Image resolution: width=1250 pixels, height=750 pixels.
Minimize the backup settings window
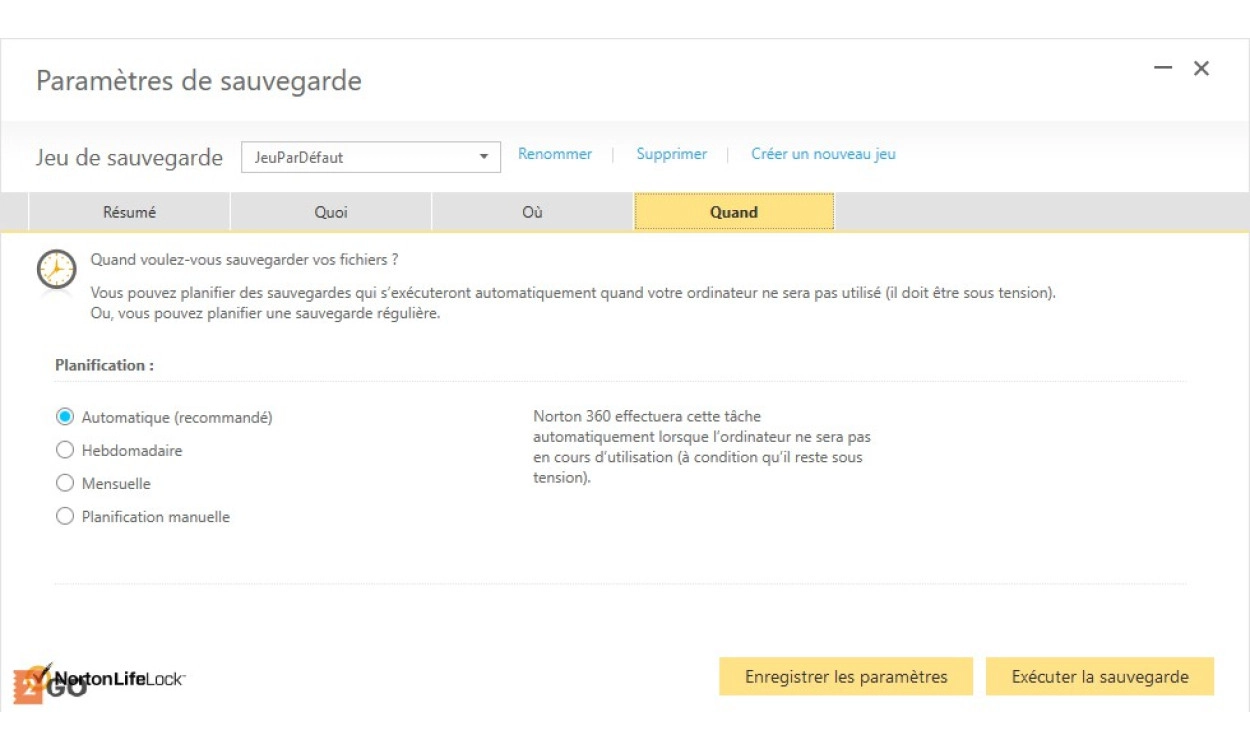tap(1162, 68)
